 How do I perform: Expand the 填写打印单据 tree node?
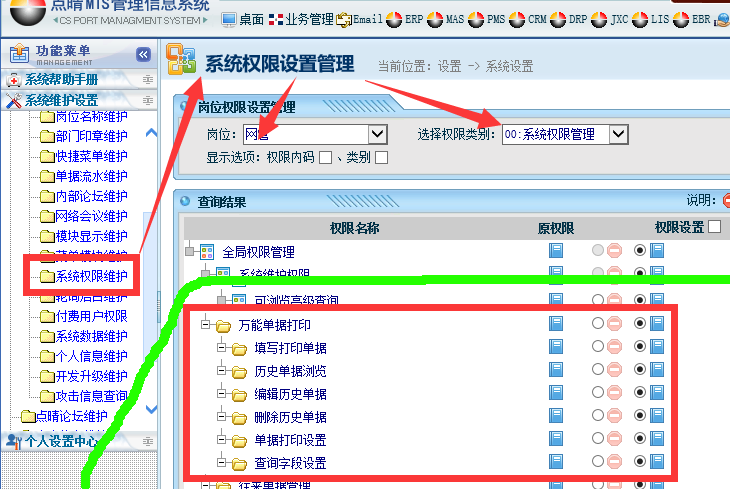tap(222, 347)
